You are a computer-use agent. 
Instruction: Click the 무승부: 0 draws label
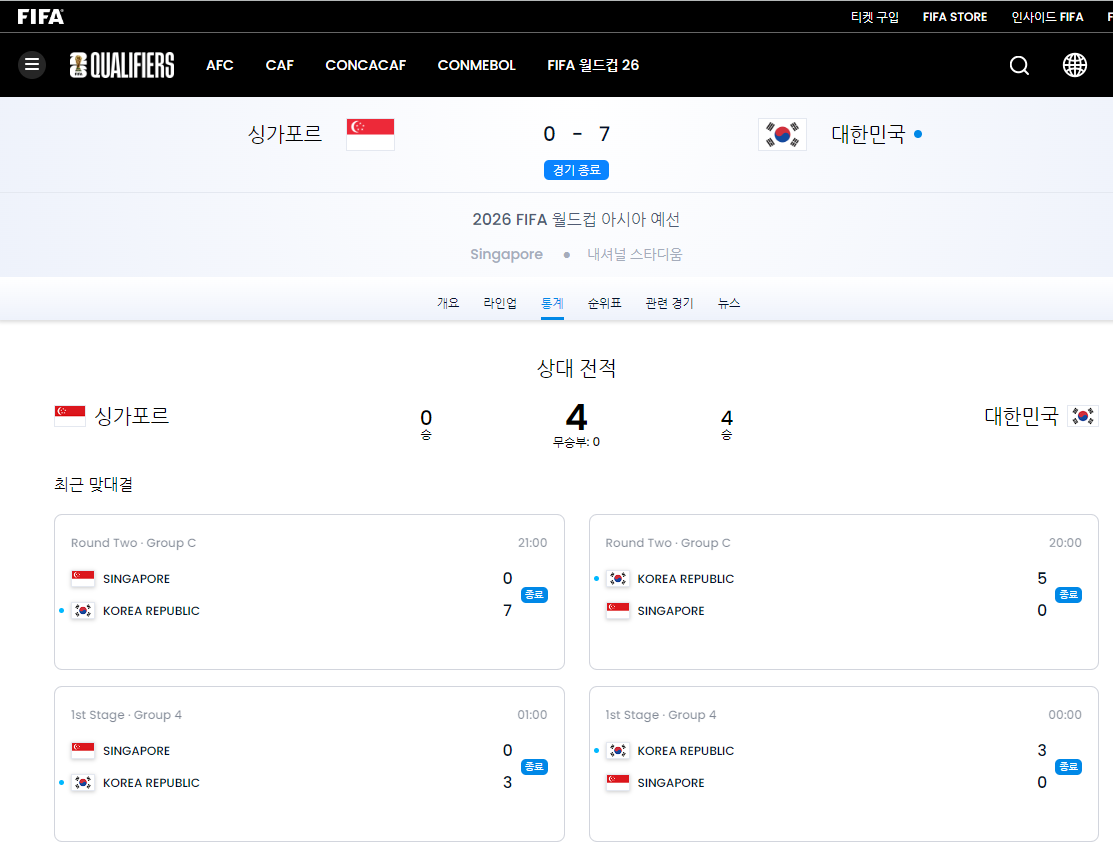click(576, 442)
